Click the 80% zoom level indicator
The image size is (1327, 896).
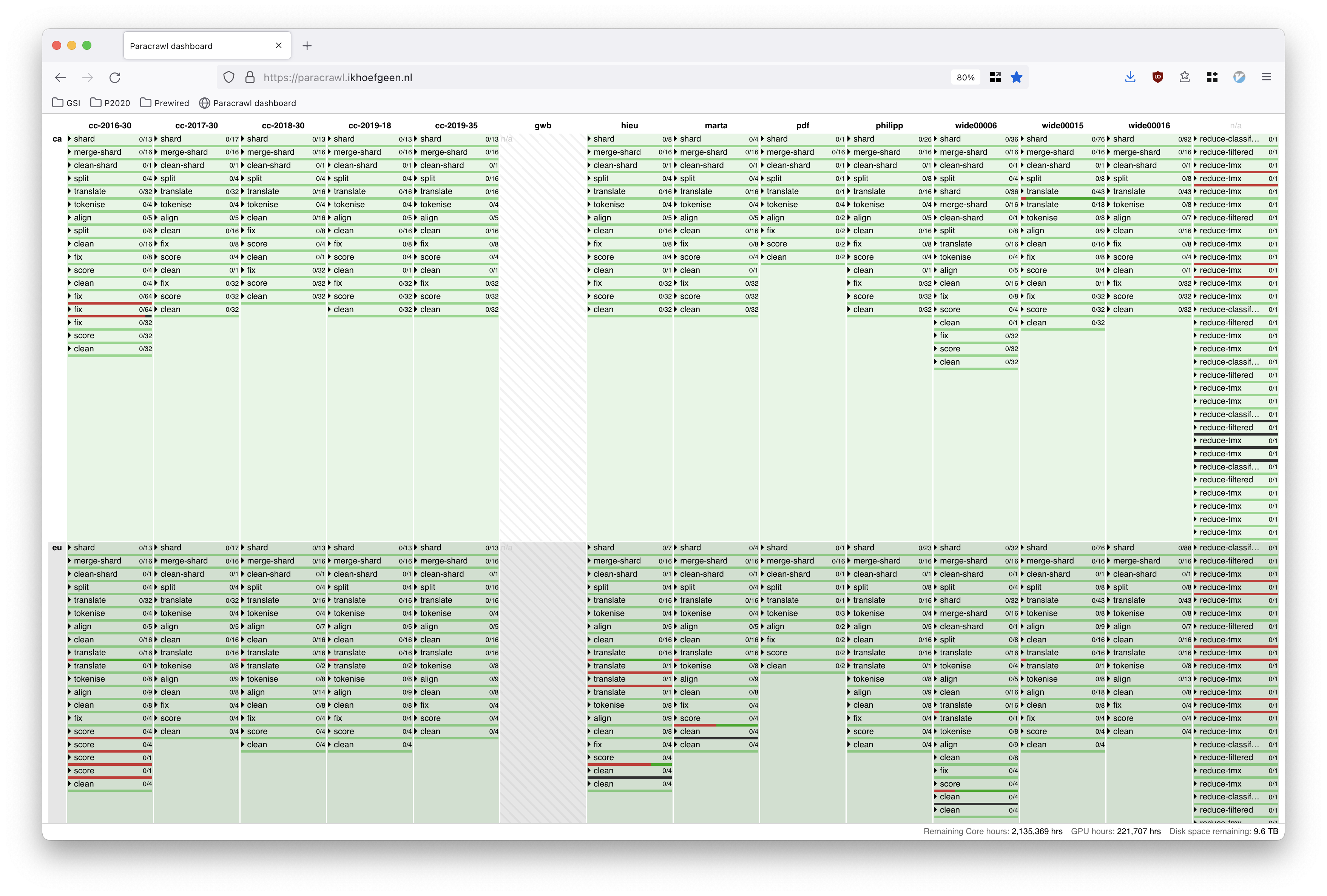tap(966, 78)
